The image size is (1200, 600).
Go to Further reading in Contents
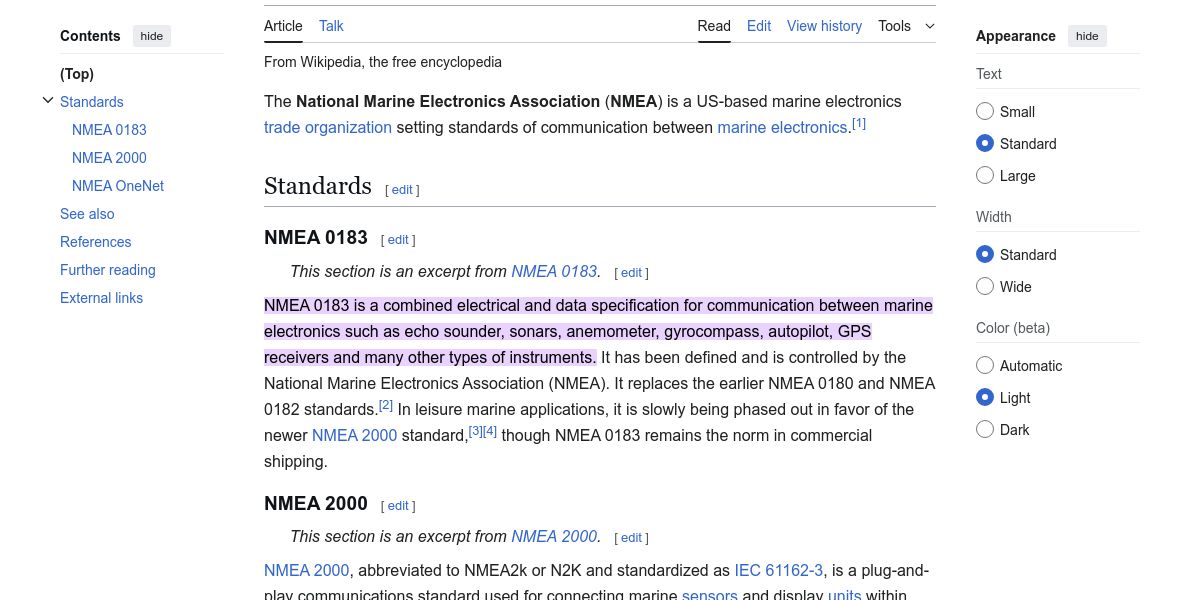[x=108, y=270]
